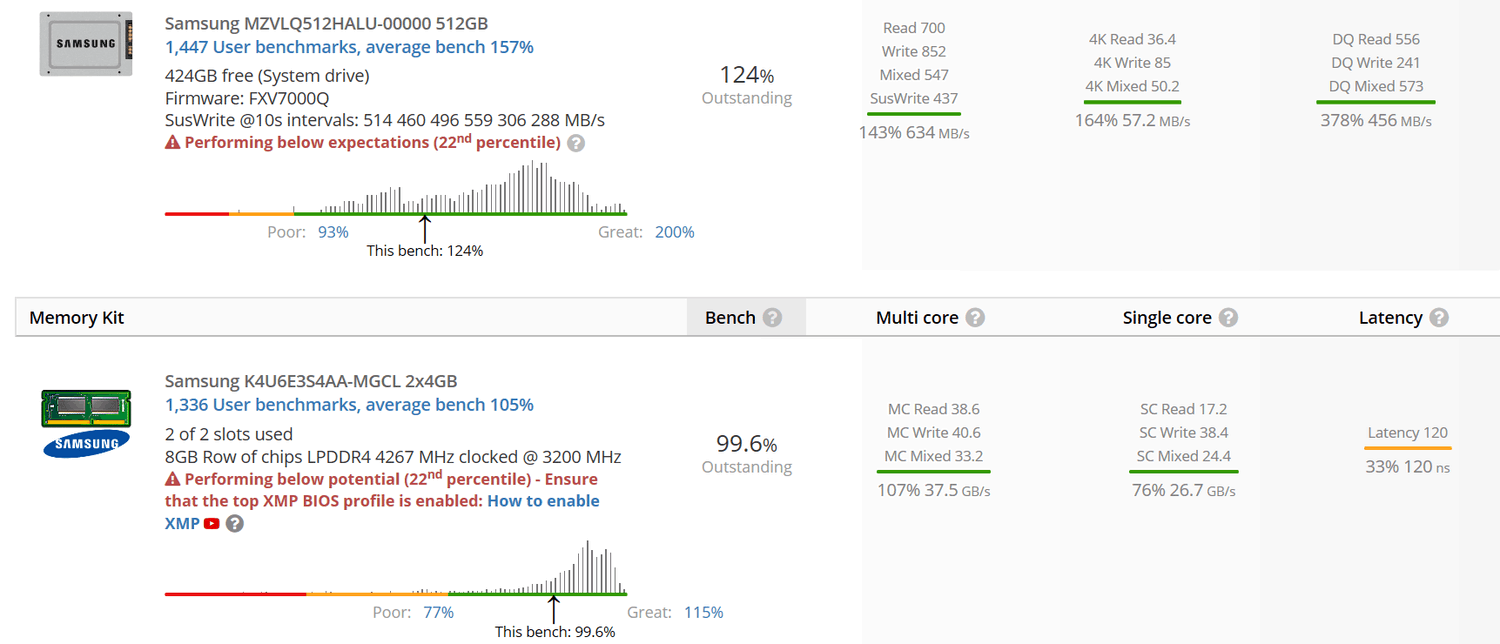Click the red warning triangle for SSD performance
The height and width of the screenshot is (644, 1500).
click(x=172, y=143)
